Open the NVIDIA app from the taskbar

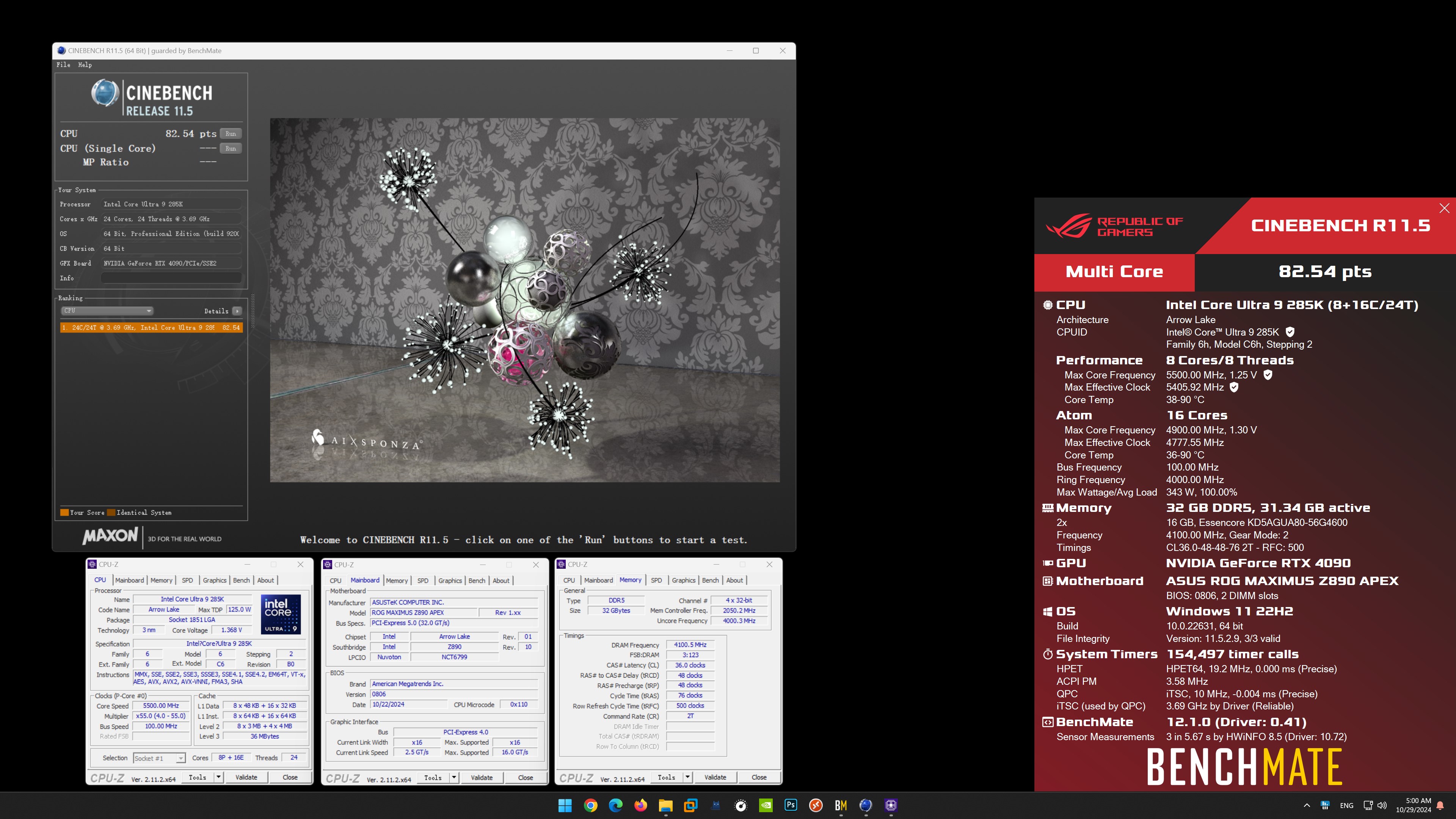[x=765, y=805]
